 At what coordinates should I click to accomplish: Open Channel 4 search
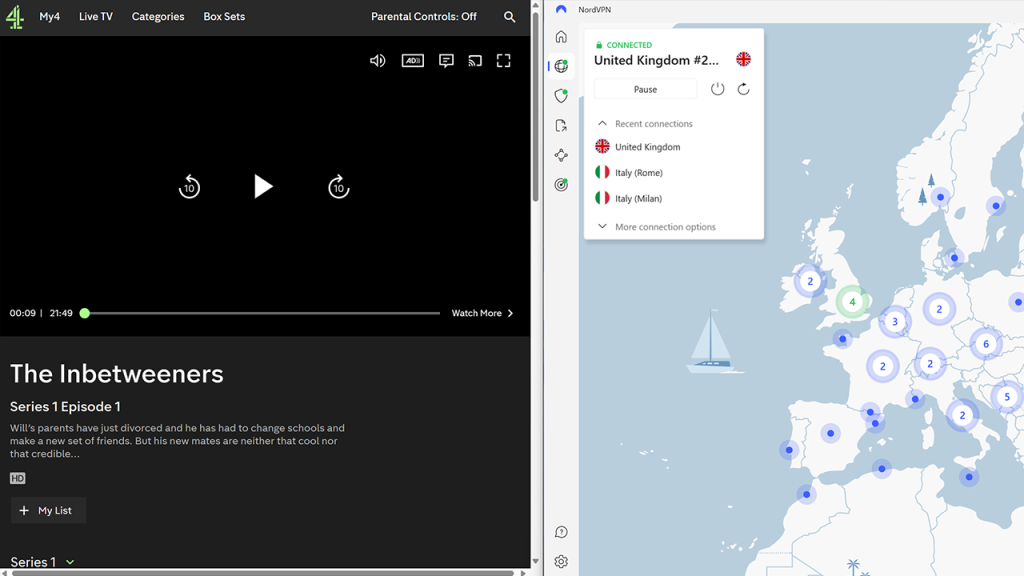click(x=509, y=17)
